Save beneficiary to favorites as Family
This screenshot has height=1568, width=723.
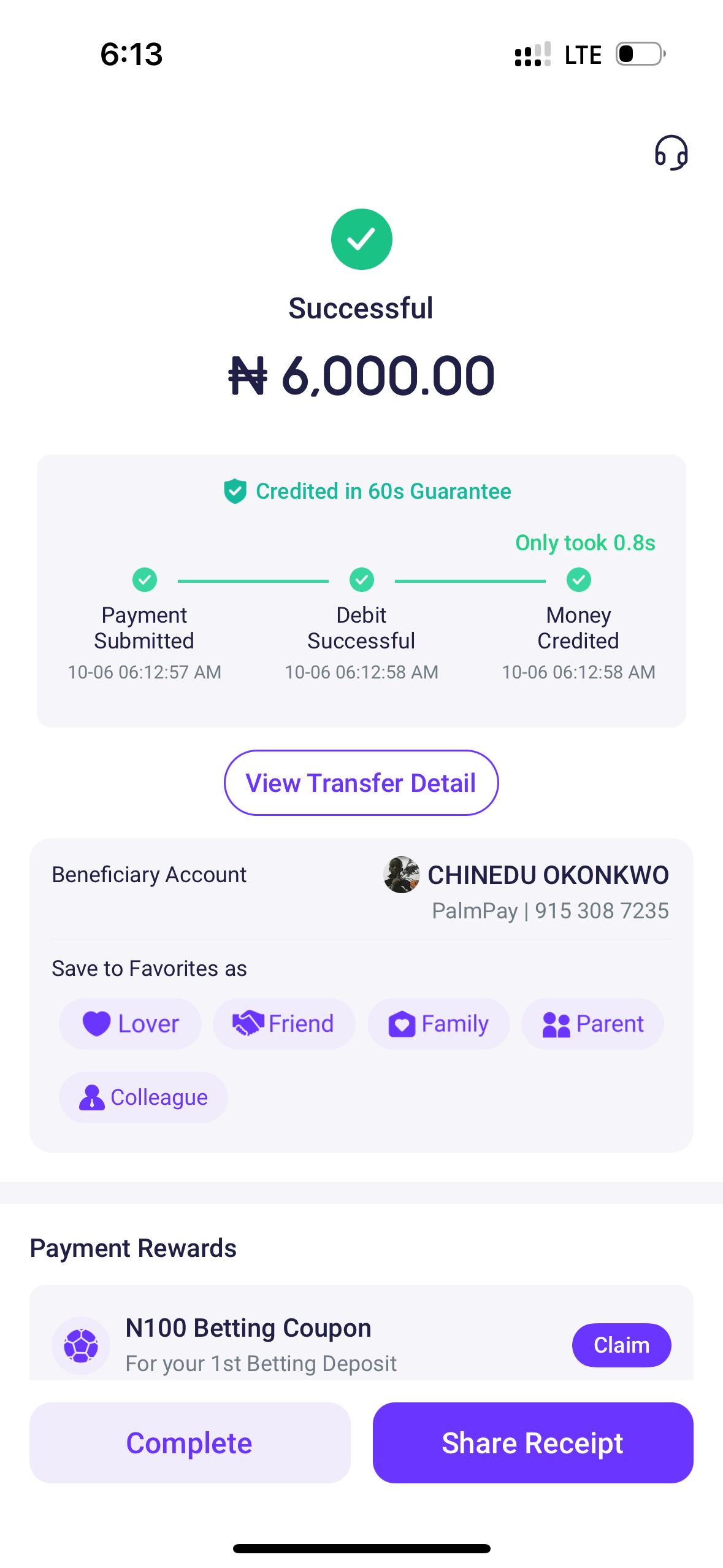pos(438,1024)
